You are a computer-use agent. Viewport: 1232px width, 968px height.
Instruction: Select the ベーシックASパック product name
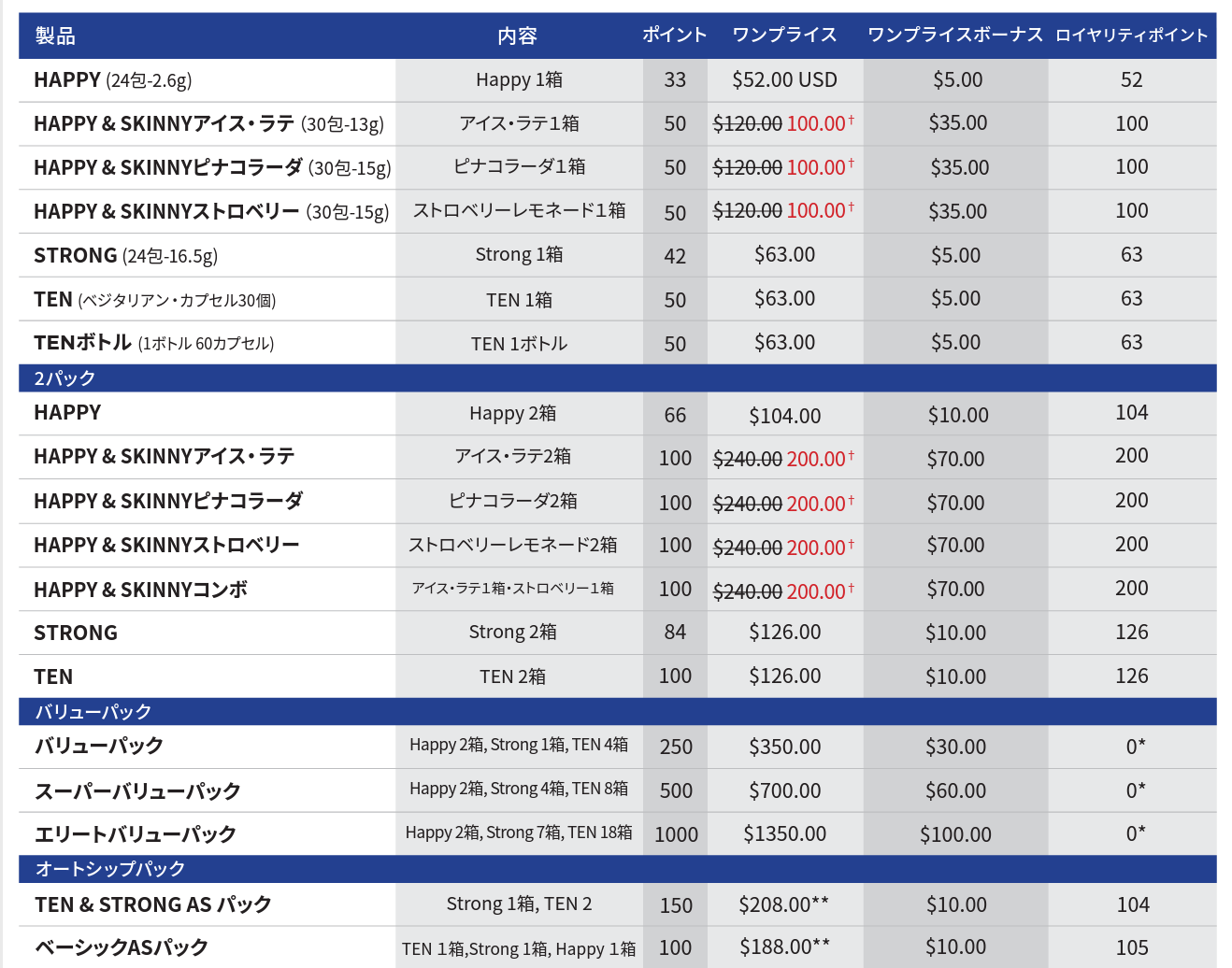[122, 947]
